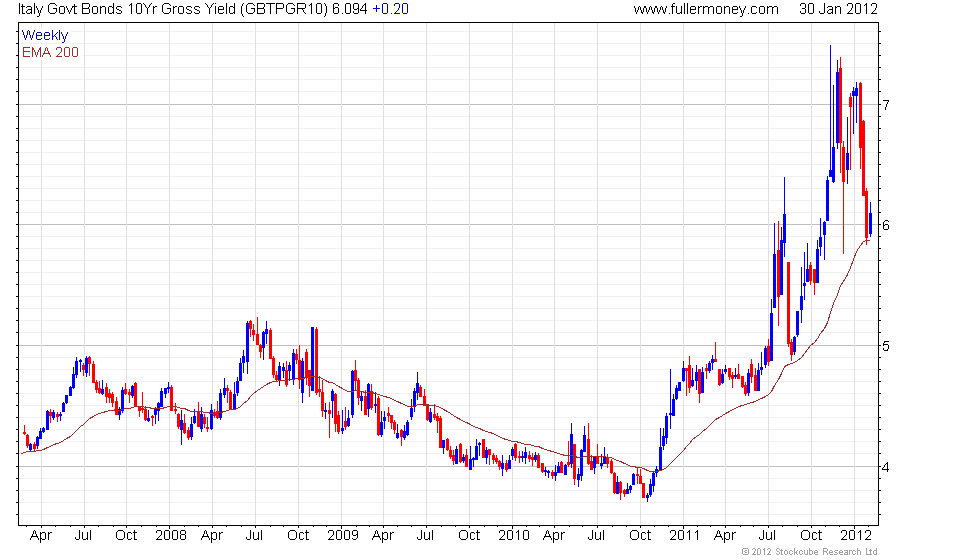The height and width of the screenshot is (560, 960).
Task: Click the y-axis label '7'
Action: pos(886,105)
